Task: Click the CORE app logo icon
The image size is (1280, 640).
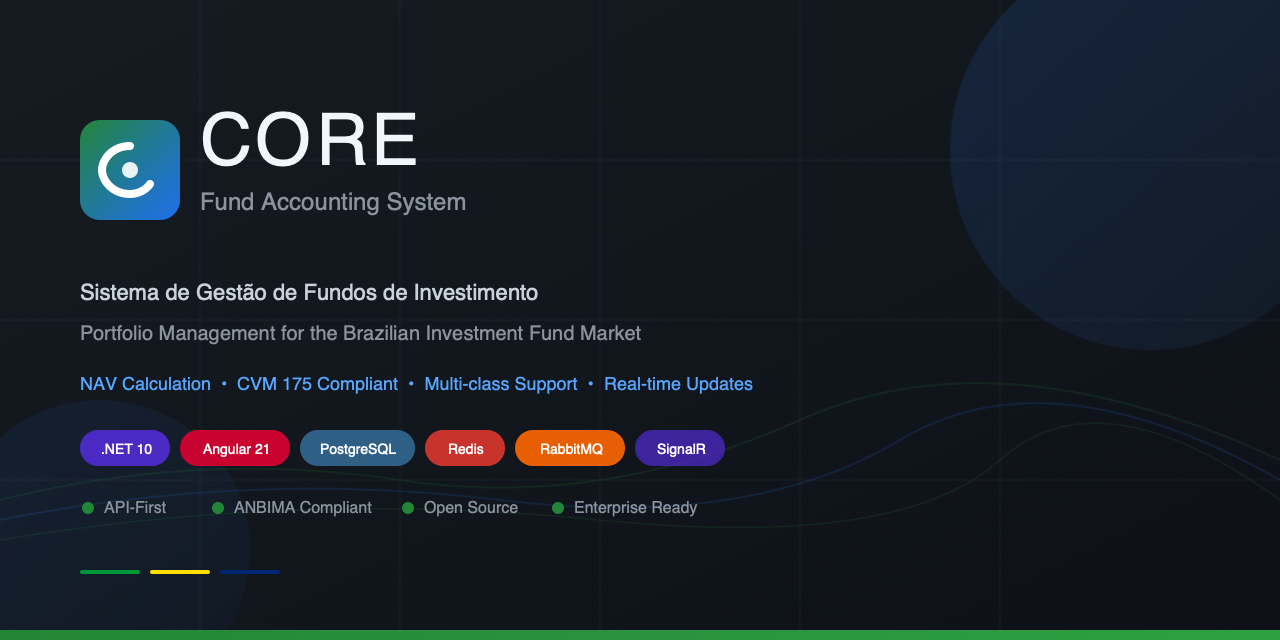Action: coord(130,169)
